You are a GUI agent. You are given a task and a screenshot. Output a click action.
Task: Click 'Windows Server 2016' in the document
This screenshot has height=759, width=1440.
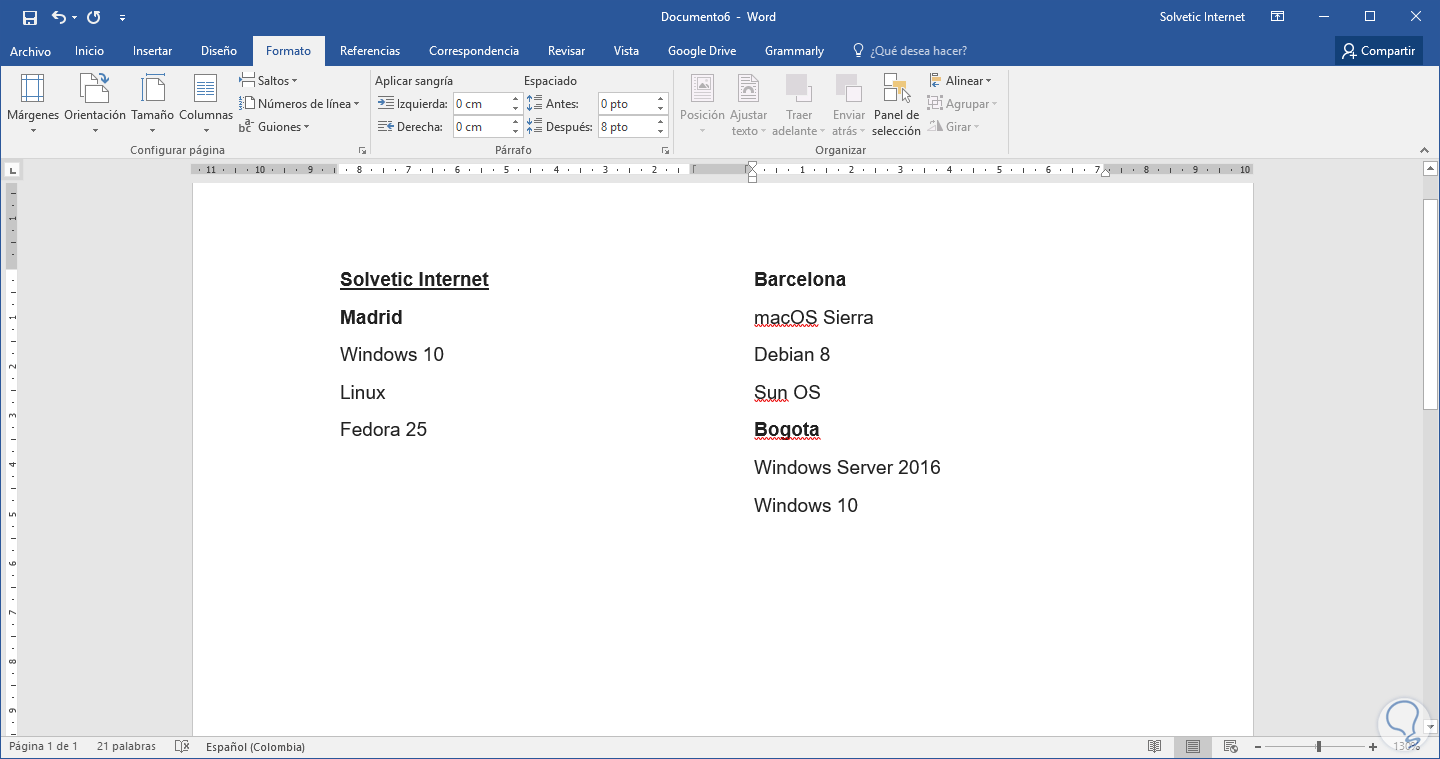click(847, 468)
